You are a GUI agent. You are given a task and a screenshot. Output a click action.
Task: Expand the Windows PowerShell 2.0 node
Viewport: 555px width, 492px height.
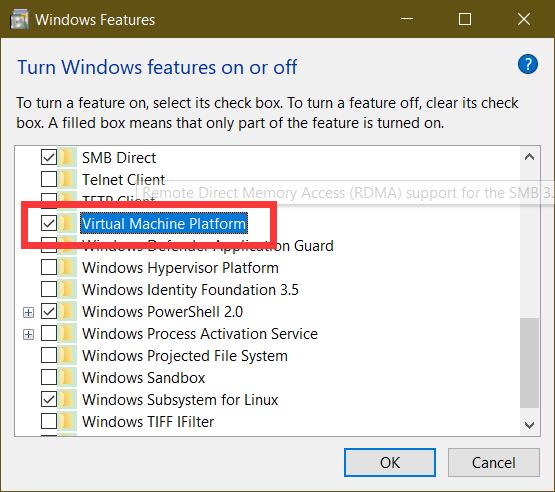pyautogui.click(x=28, y=313)
